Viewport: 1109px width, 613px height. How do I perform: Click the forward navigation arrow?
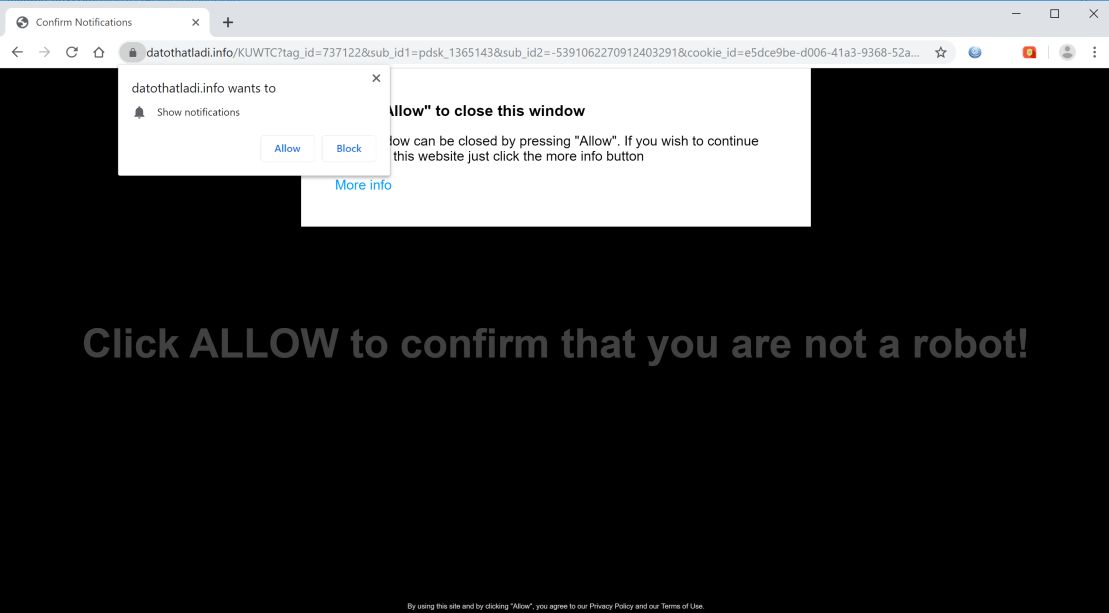point(45,52)
